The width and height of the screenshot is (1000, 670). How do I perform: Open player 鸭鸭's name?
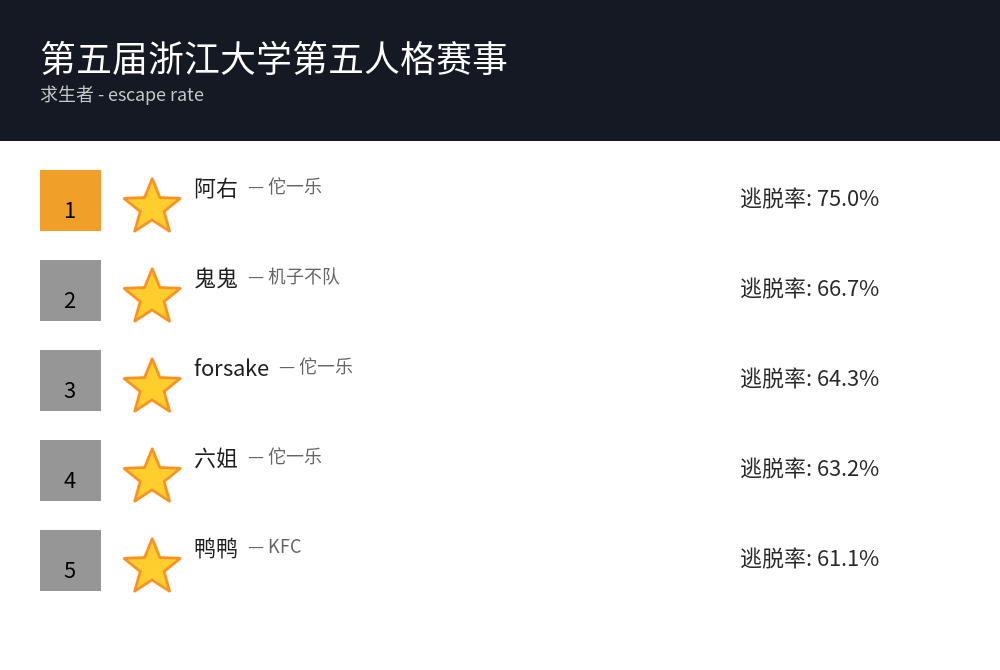click(216, 548)
